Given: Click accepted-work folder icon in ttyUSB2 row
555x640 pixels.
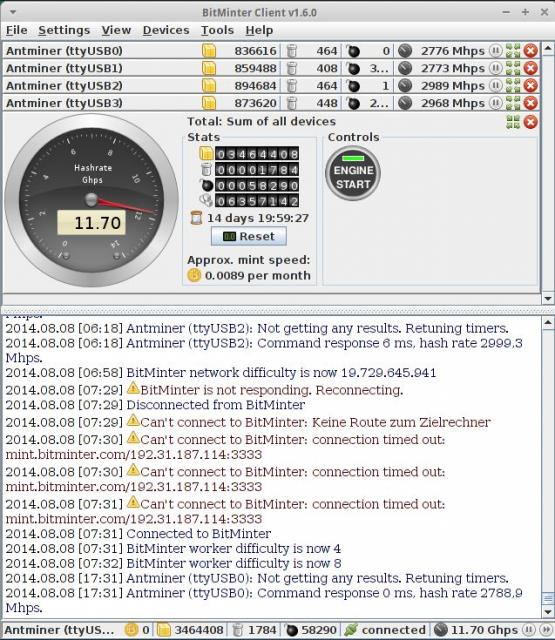Looking at the screenshot, I should 209,86.
